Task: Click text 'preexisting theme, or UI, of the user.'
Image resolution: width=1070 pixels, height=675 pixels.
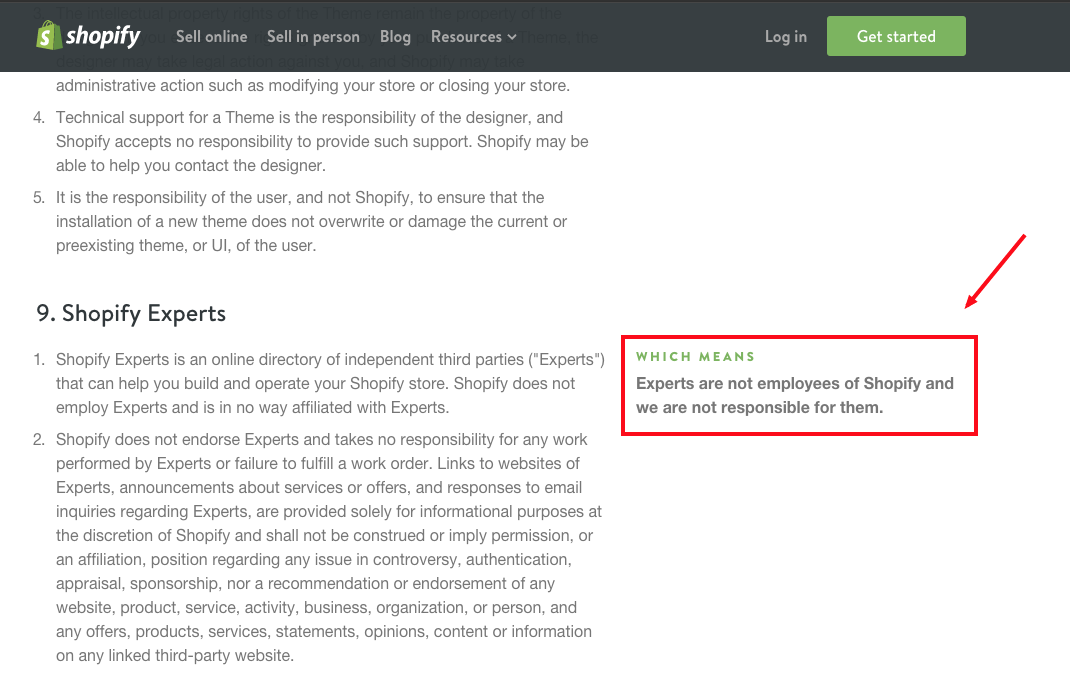Action: click(186, 246)
